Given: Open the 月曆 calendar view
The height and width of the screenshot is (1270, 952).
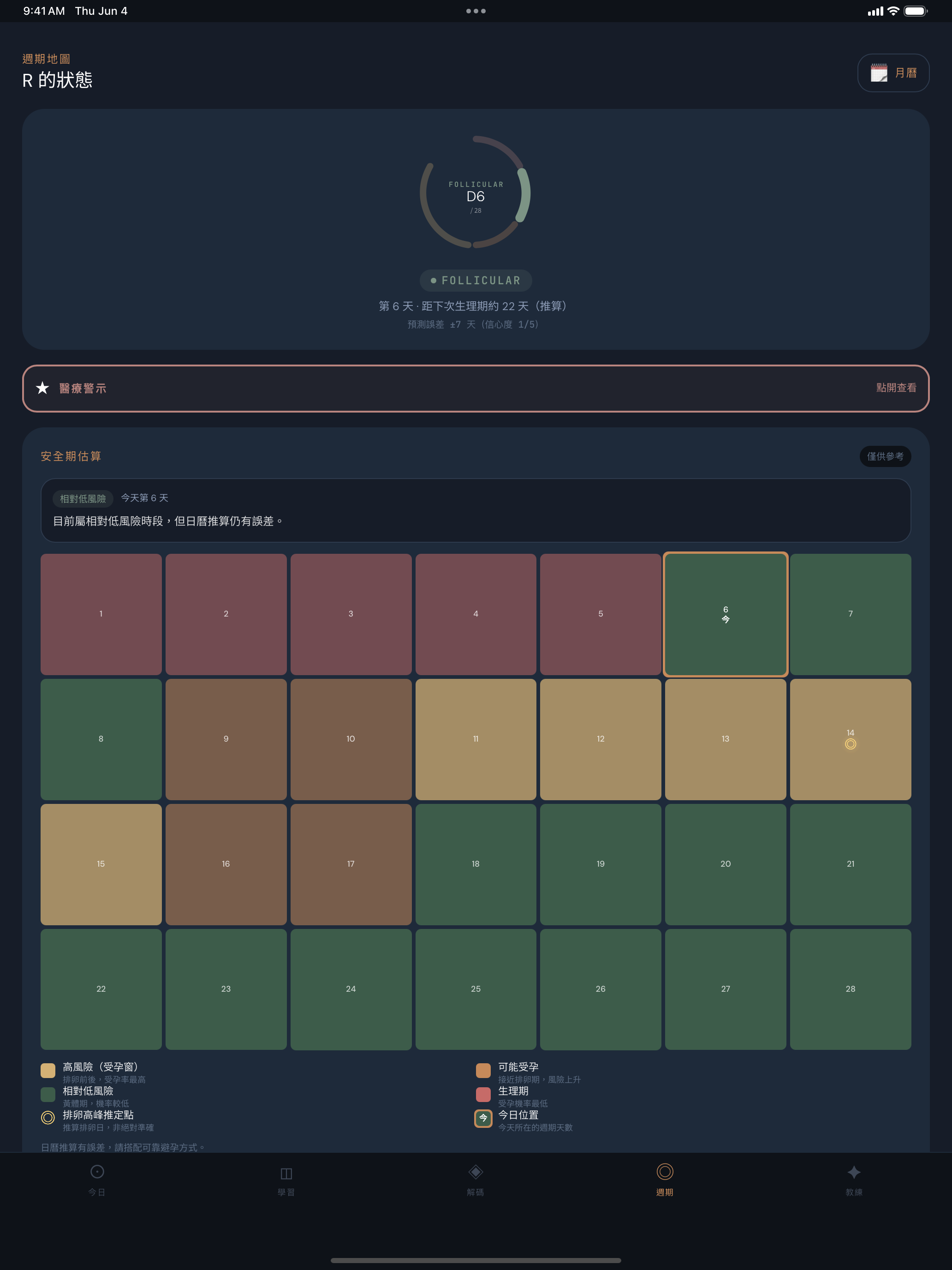Looking at the screenshot, I should [x=893, y=73].
